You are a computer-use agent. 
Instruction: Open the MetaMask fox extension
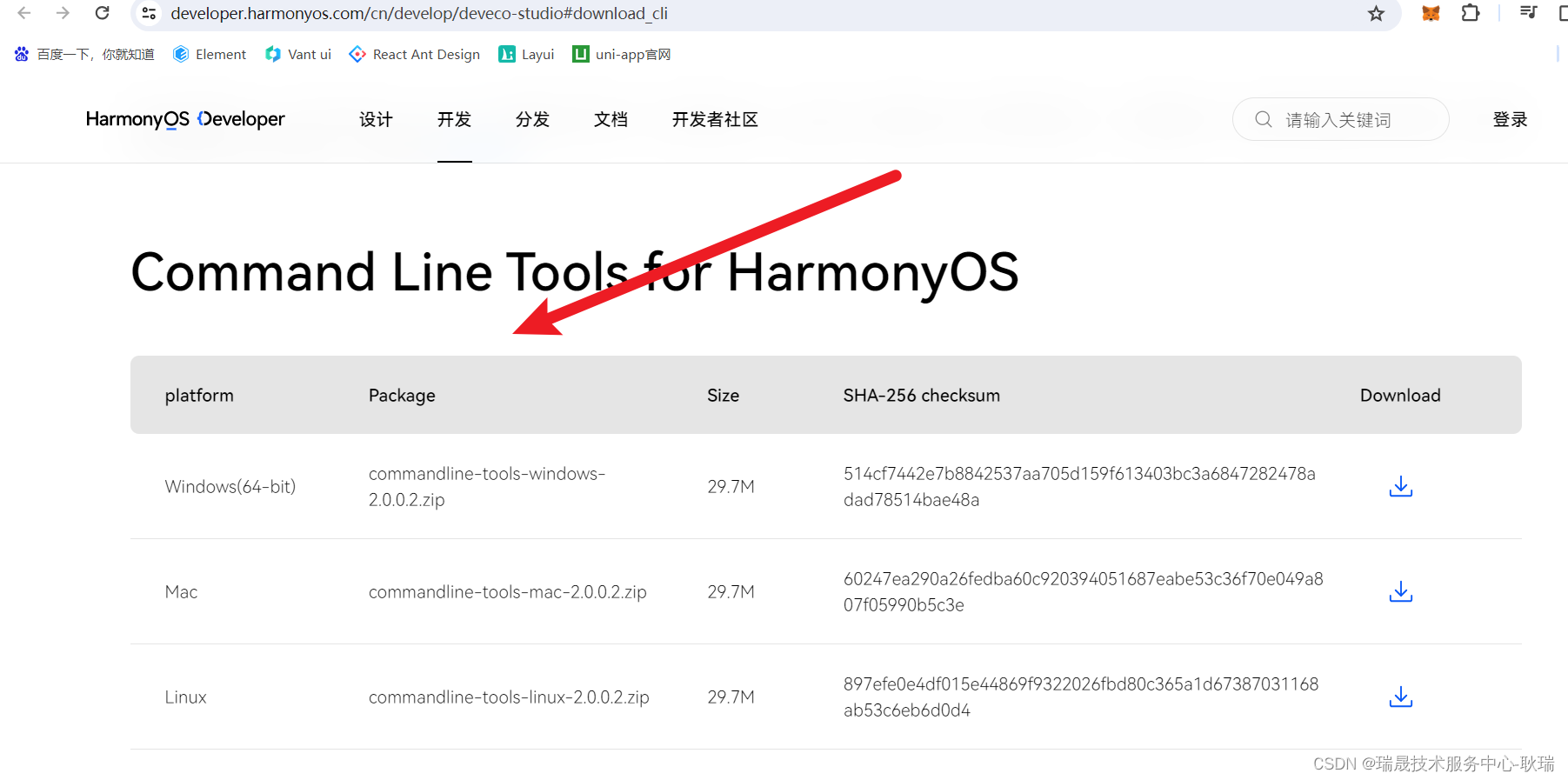(1431, 13)
